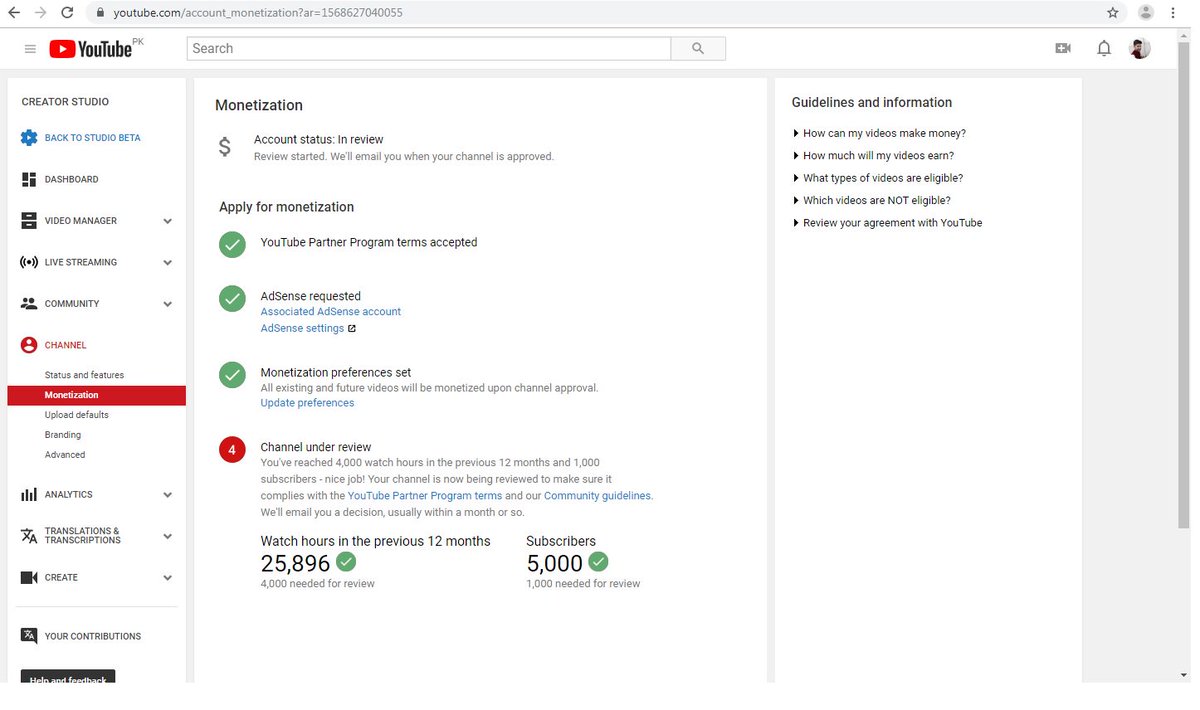The image size is (1200, 710).
Task: Click the Dashboard grid icon
Action: 29,180
